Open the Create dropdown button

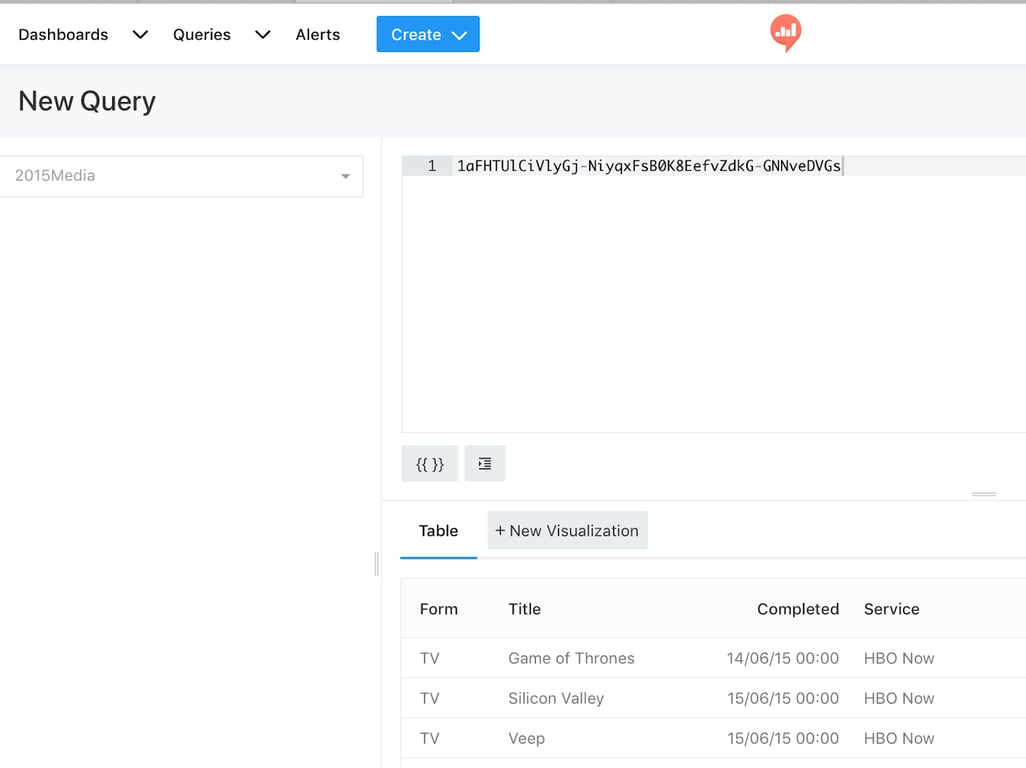point(428,34)
